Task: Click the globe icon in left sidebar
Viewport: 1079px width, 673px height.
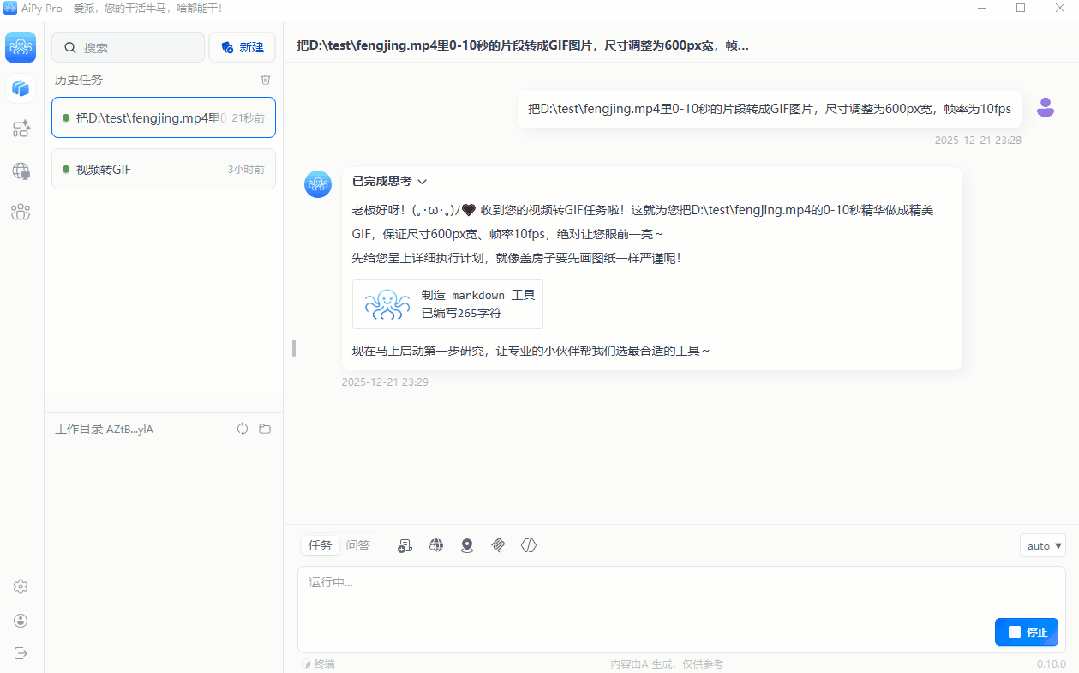Action: (x=20, y=170)
